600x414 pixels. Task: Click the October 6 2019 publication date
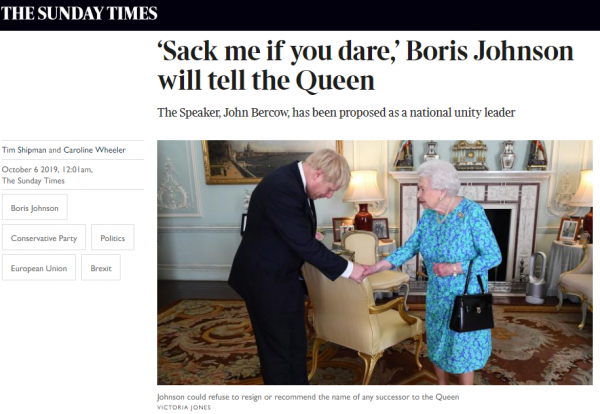pyautogui.click(x=47, y=169)
